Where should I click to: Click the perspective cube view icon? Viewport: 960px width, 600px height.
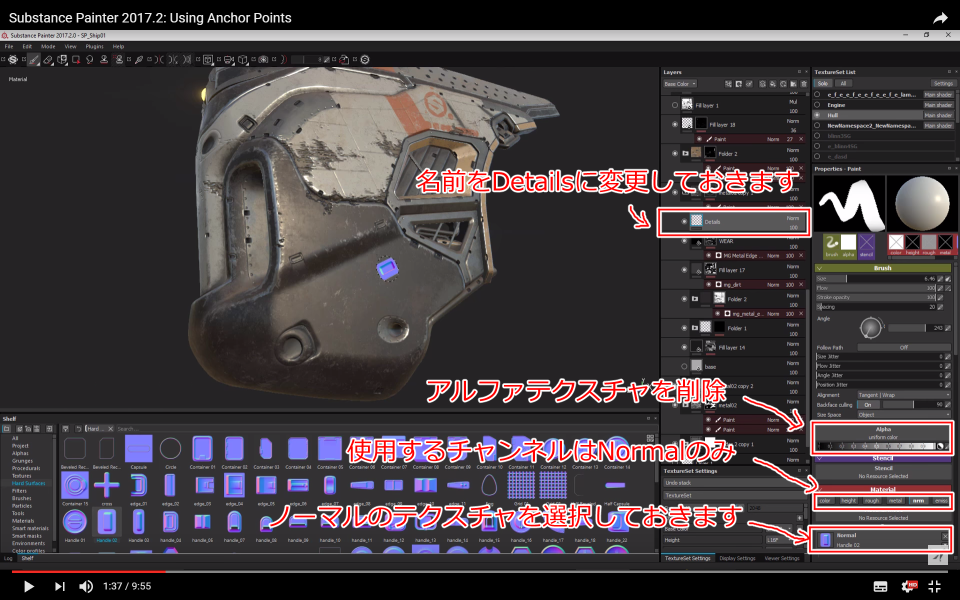tap(242, 60)
